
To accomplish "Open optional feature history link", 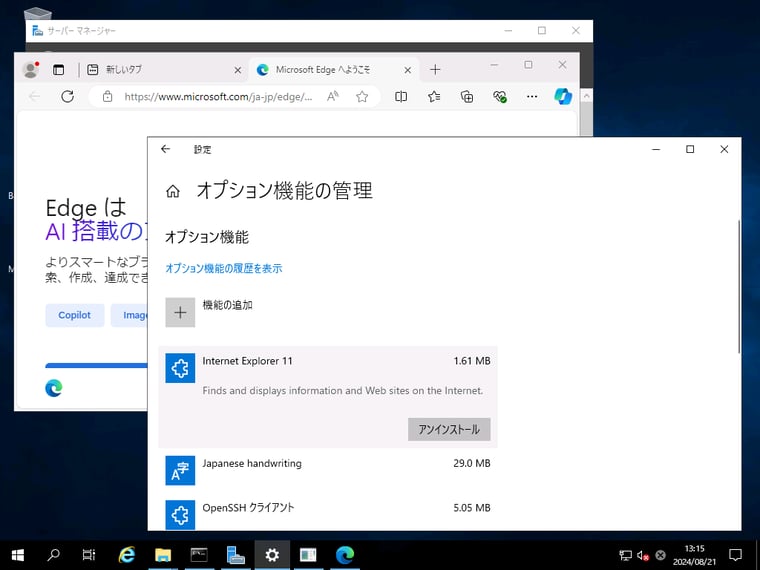I will (223, 268).
